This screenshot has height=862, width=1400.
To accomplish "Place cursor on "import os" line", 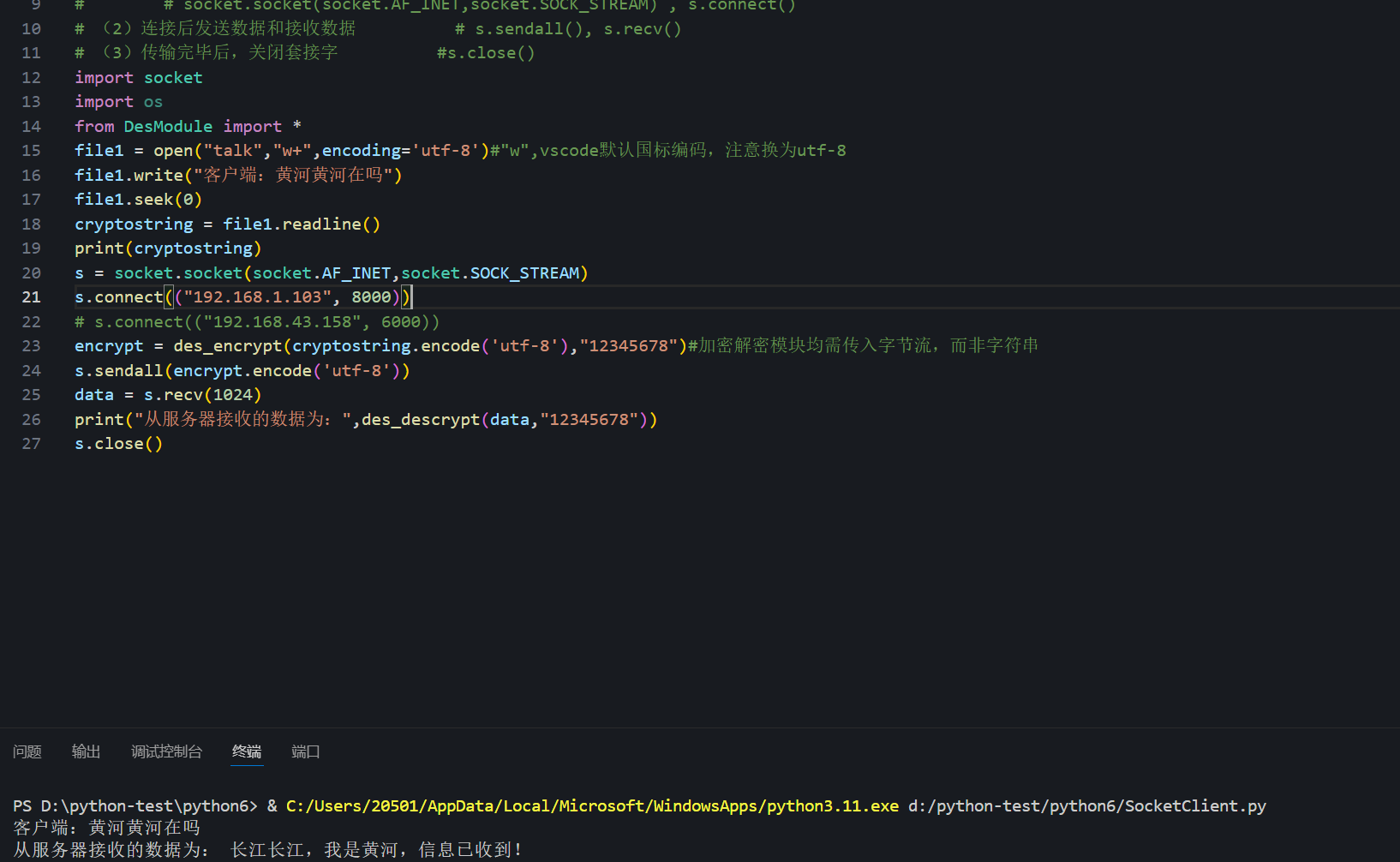I will tap(118, 102).
